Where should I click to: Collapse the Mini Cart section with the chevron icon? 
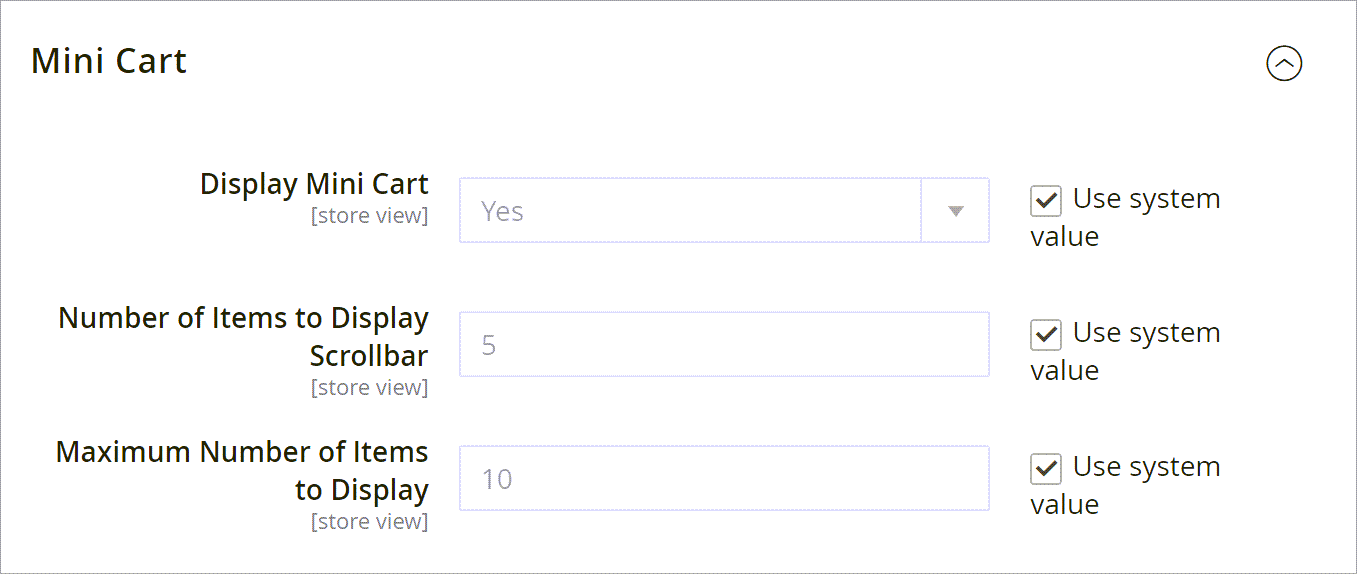click(x=1284, y=64)
